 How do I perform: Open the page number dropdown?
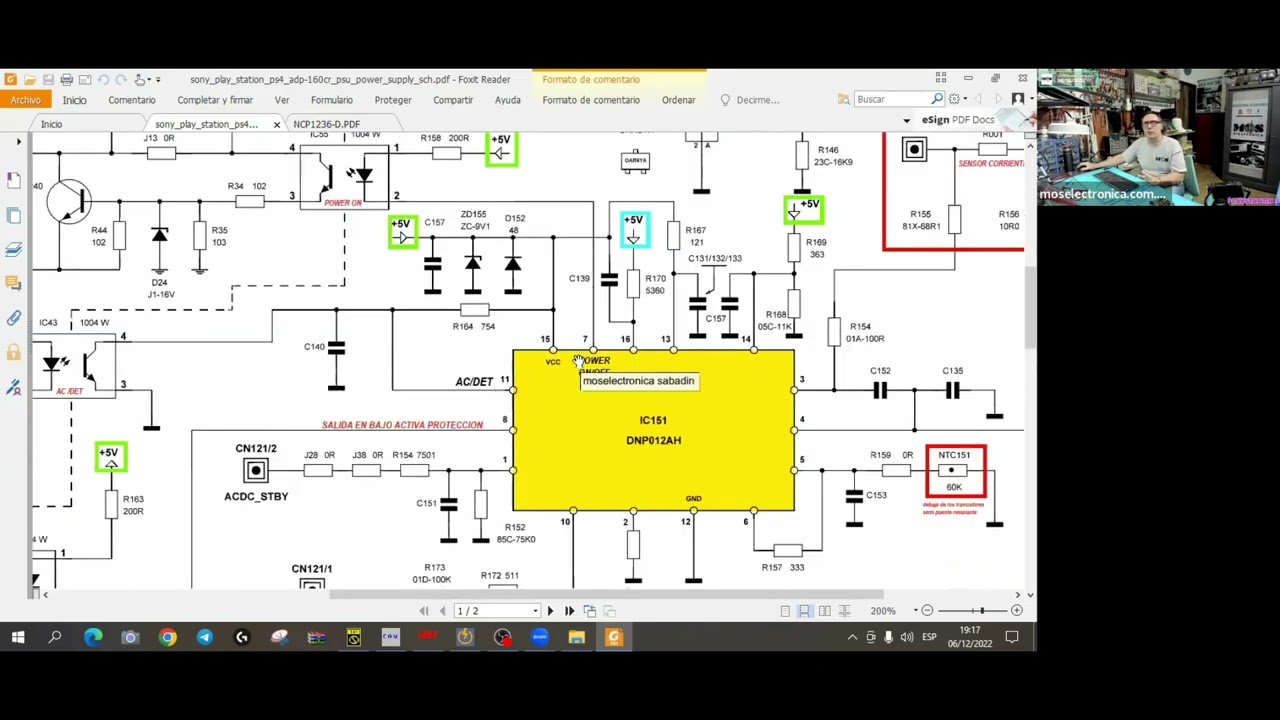click(x=535, y=611)
